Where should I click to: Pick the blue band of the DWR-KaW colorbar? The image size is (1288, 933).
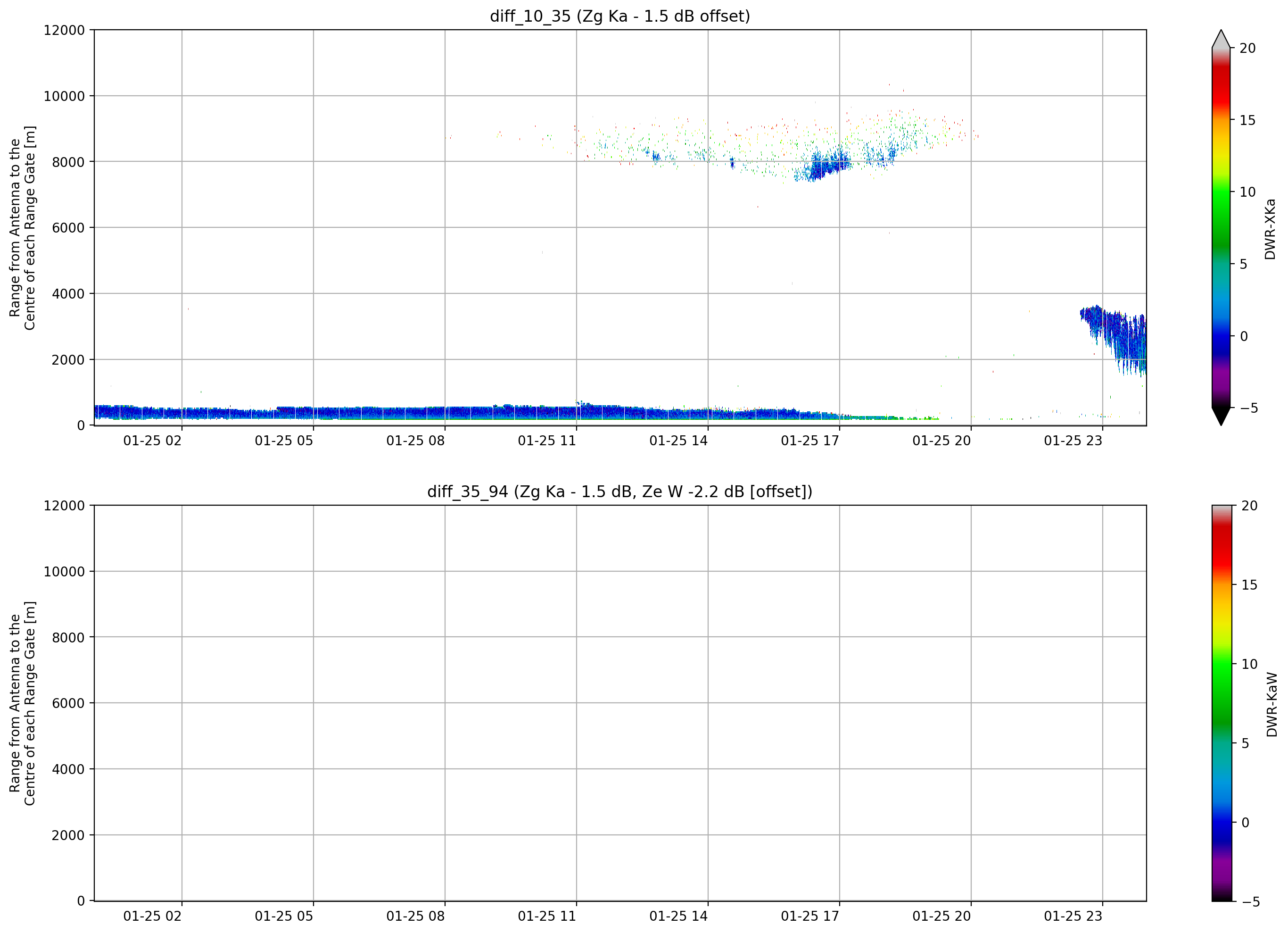tap(1222, 821)
